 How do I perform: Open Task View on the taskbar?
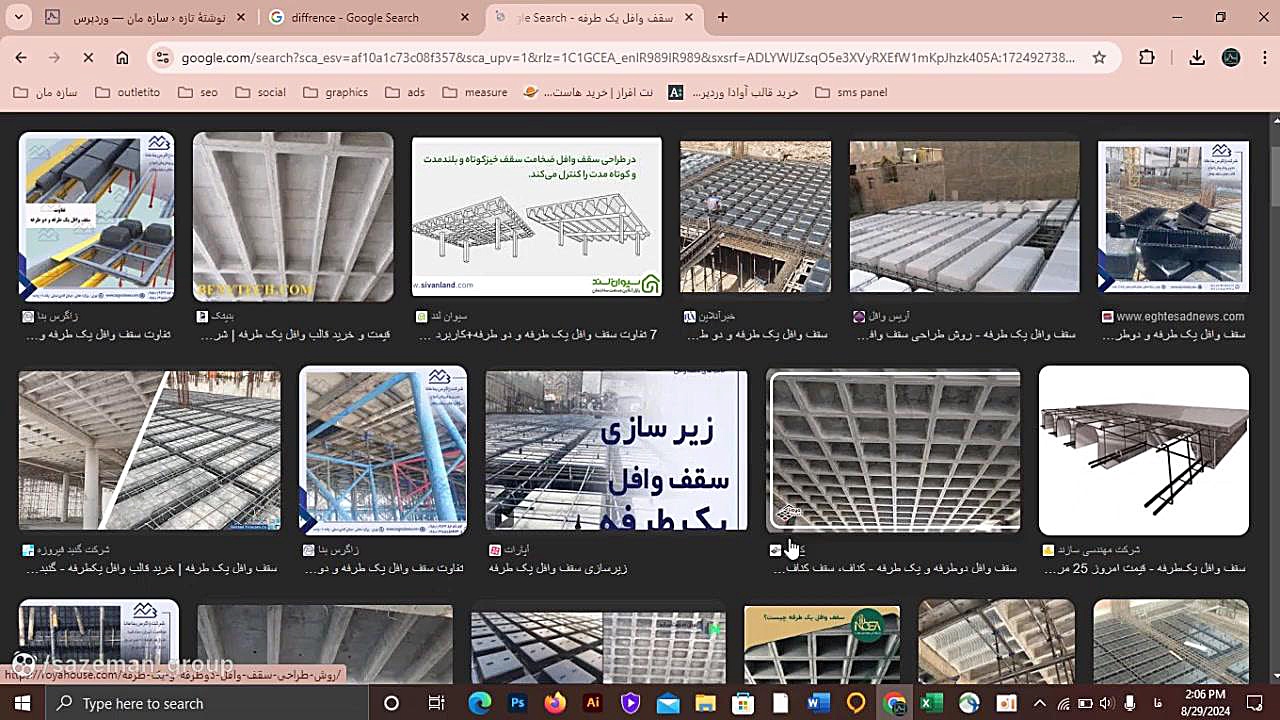tap(436, 703)
